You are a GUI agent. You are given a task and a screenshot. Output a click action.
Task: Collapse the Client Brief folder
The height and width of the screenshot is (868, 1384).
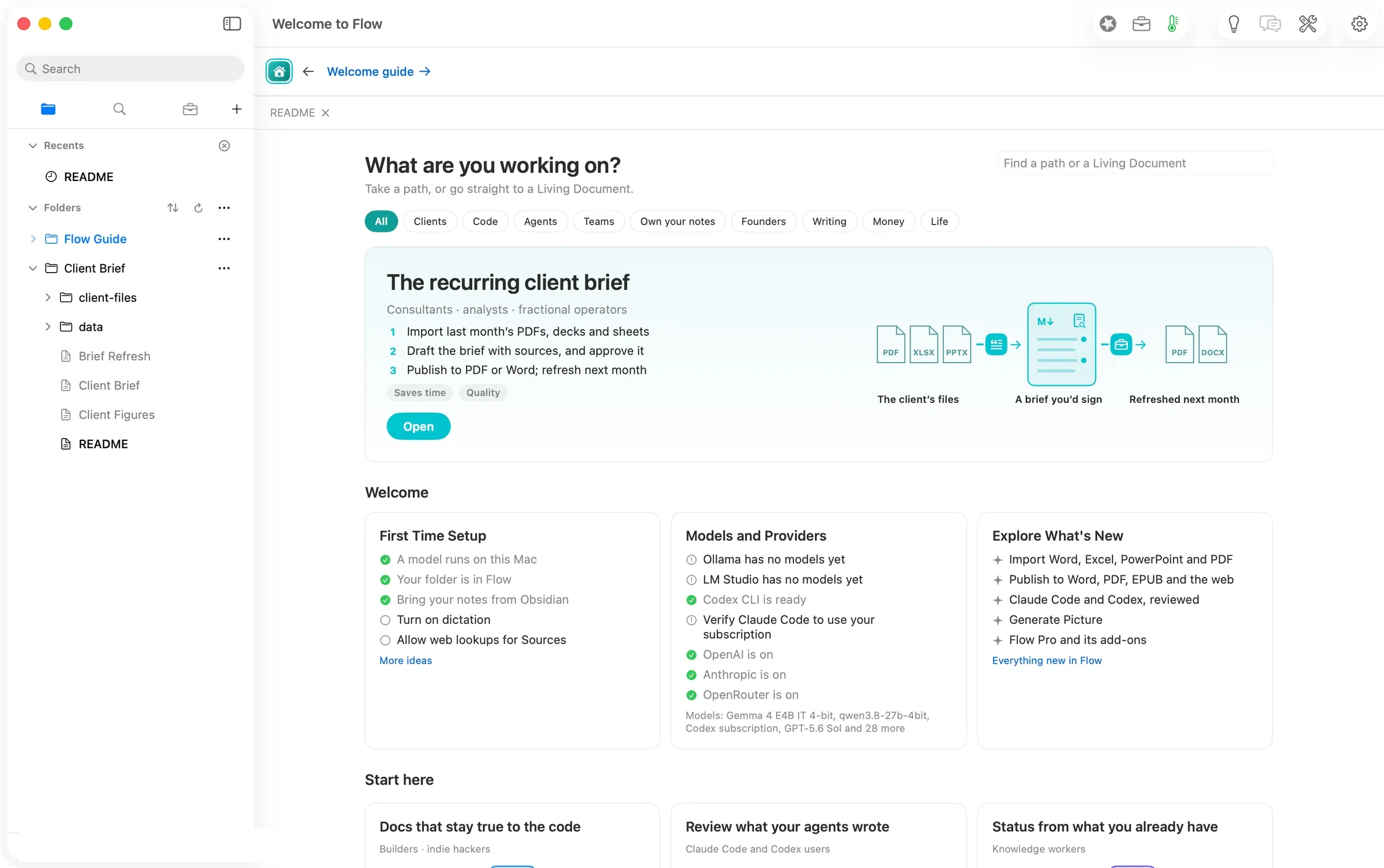33,268
